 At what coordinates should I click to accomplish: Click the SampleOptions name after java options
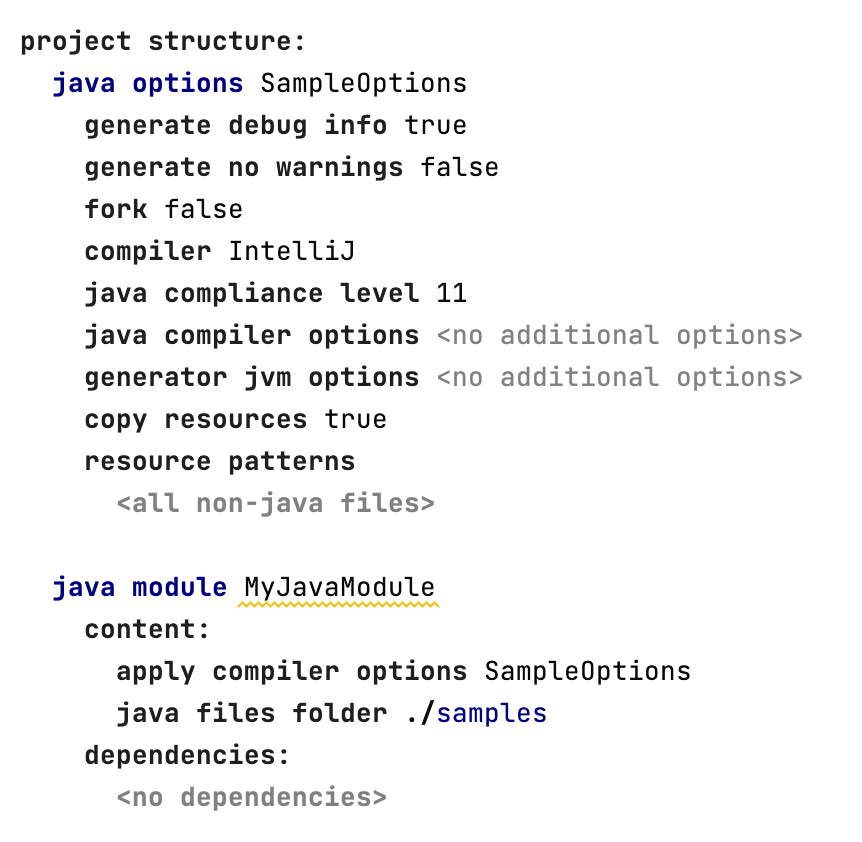click(x=363, y=83)
